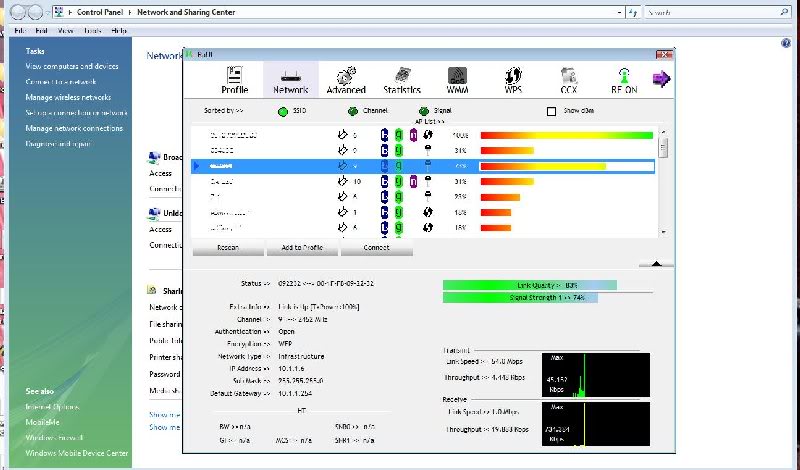Click the Rescan button
The width and height of the screenshot is (800, 470).
click(x=228, y=247)
